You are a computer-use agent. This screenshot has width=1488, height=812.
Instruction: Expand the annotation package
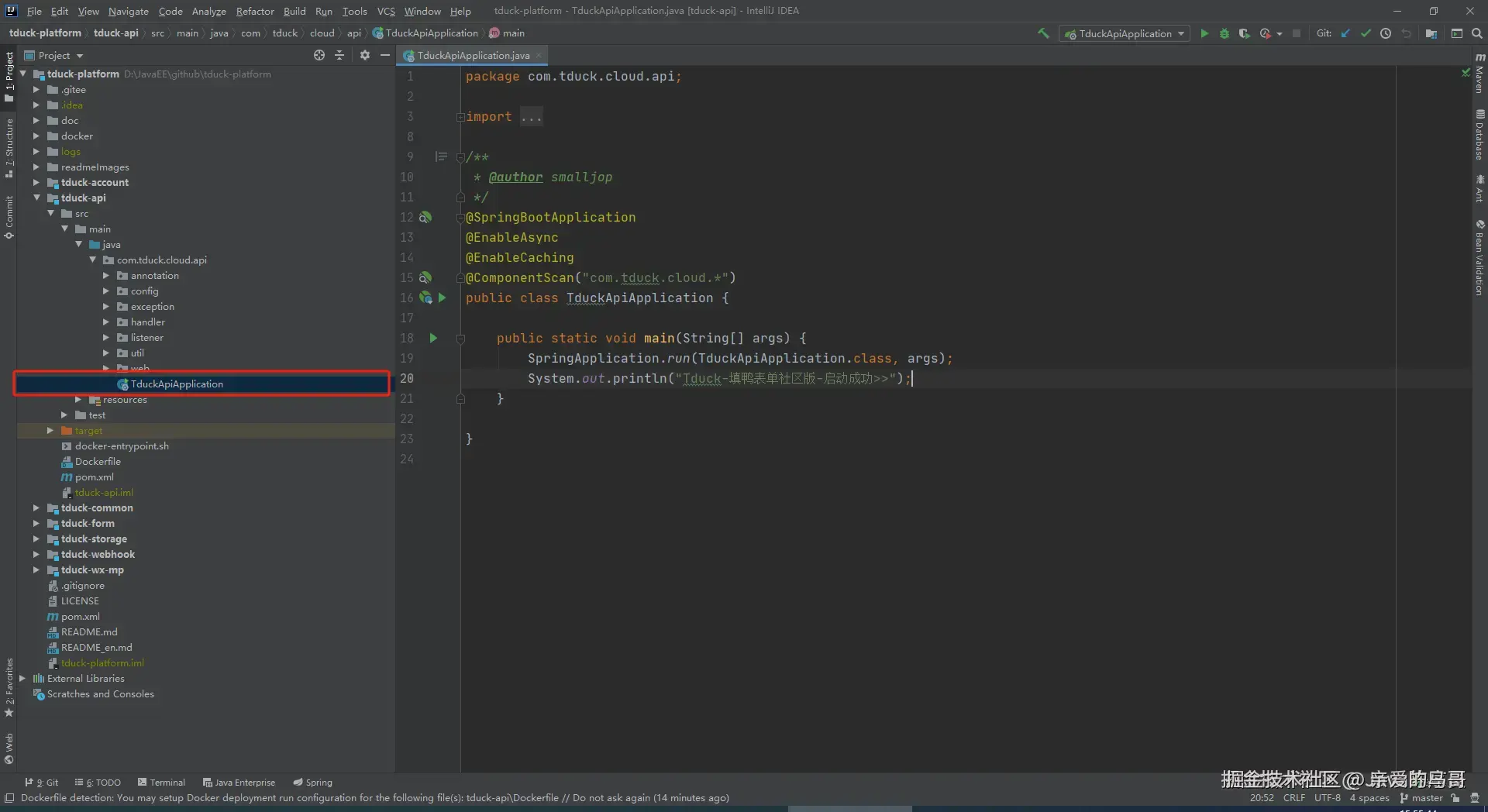pos(106,276)
